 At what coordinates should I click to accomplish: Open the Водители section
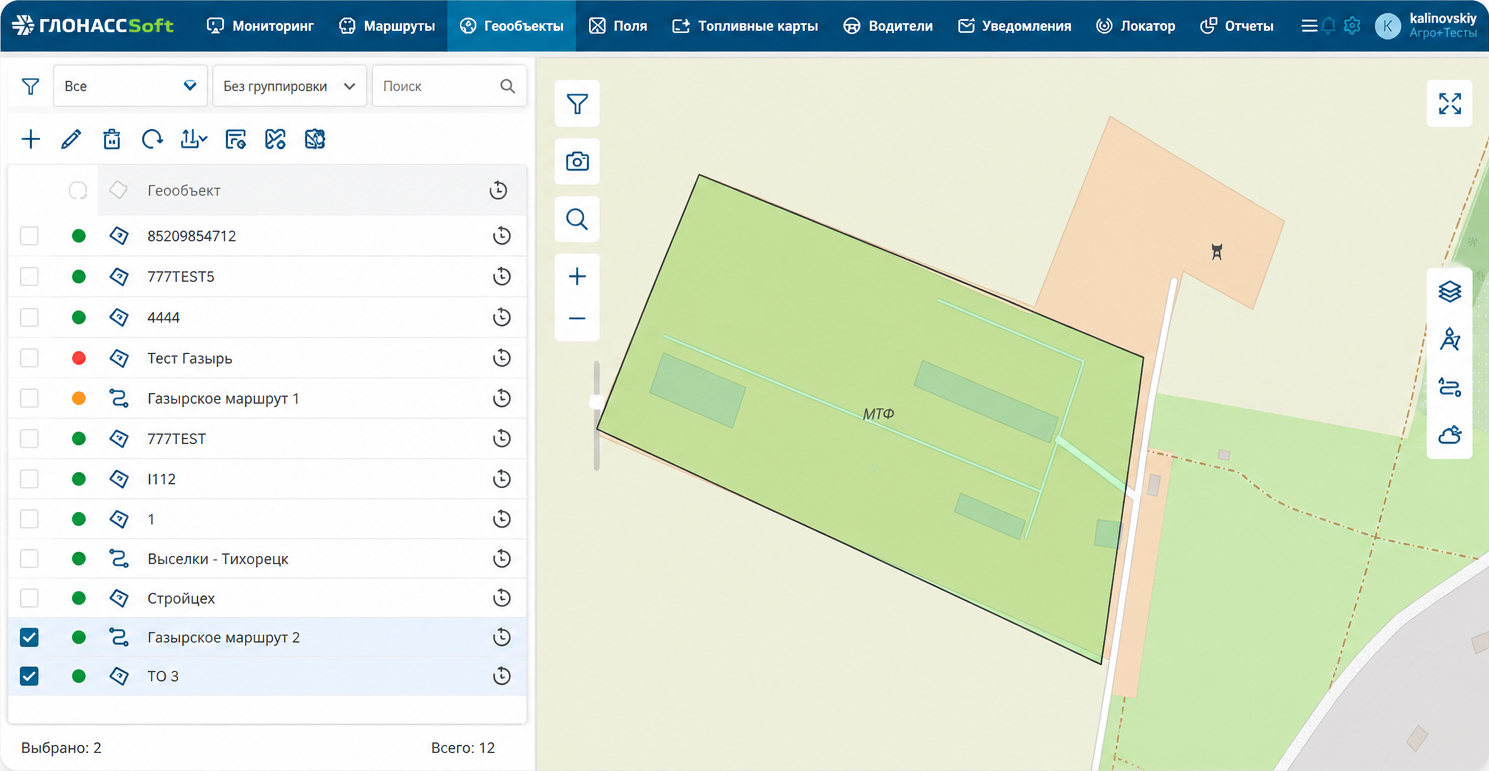click(x=888, y=26)
